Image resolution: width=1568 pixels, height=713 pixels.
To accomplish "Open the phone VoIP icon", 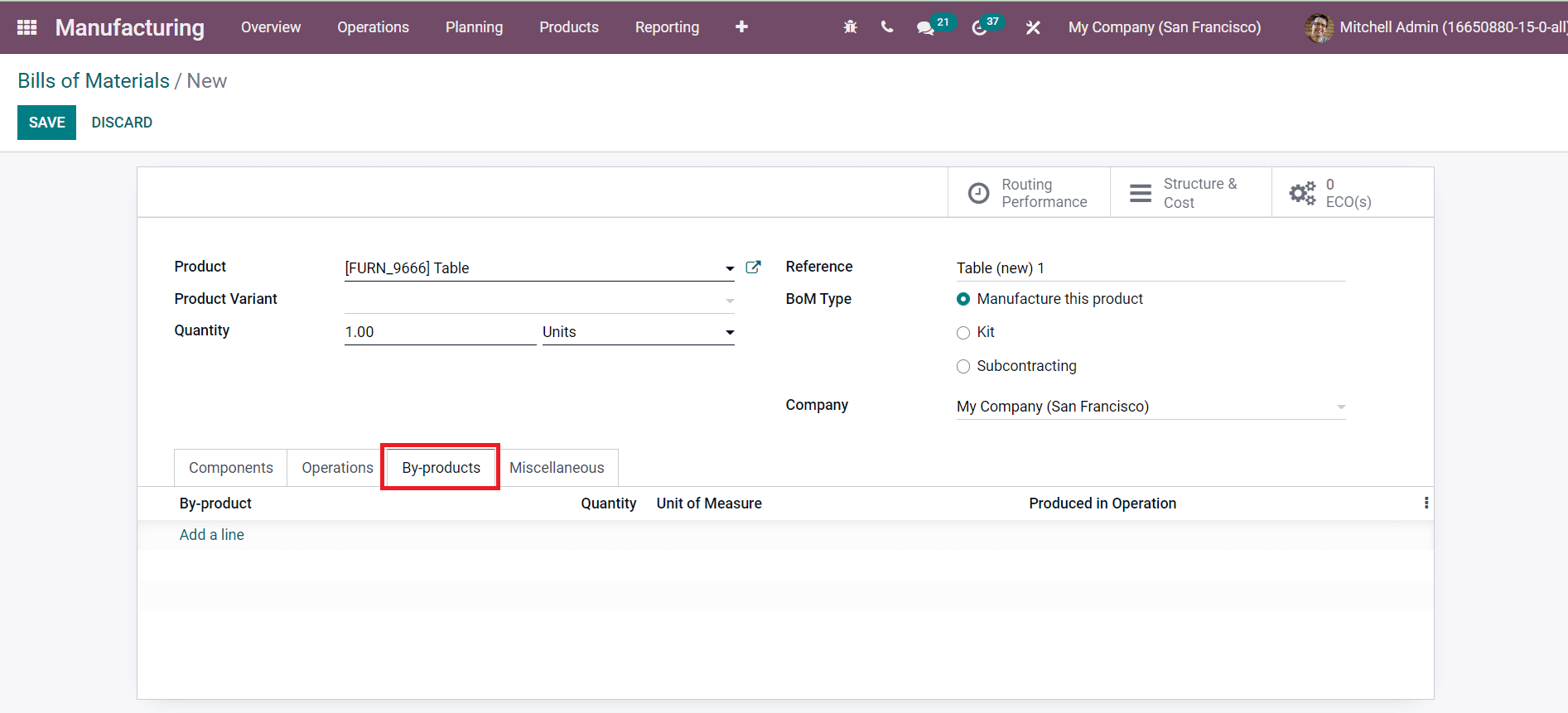I will coord(887,27).
